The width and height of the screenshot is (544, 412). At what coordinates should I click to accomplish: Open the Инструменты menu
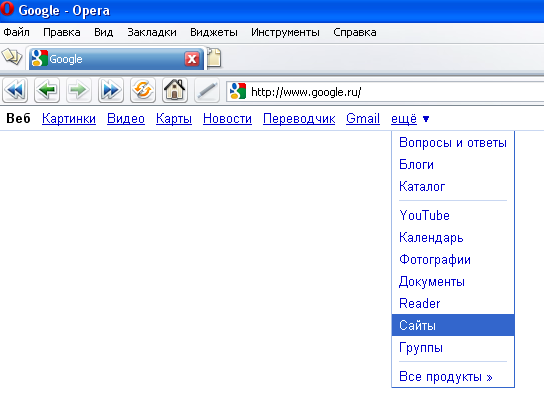(285, 32)
